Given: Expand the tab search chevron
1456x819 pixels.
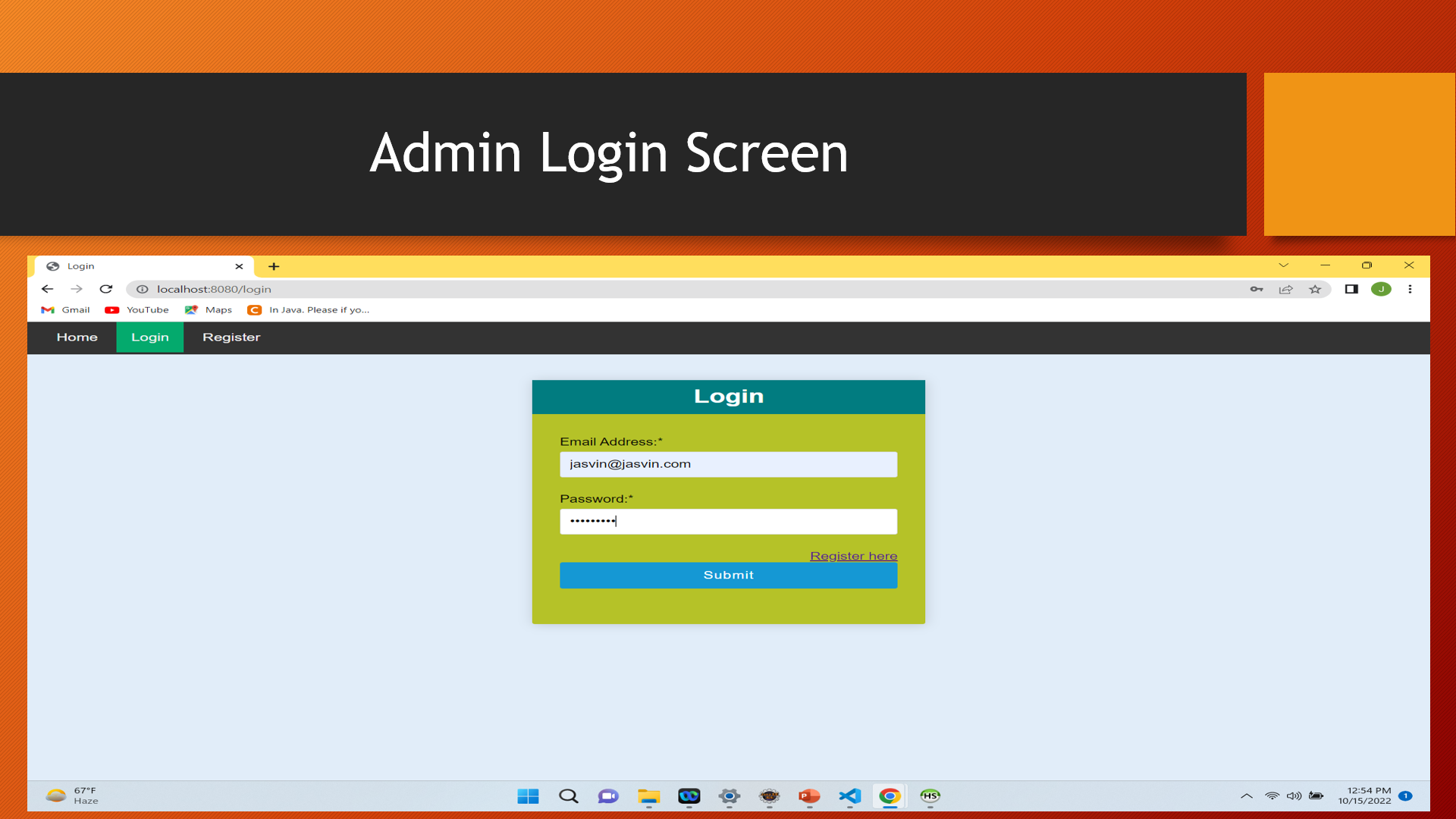Looking at the screenshot, I should pyautogui.click(x=1283, y=265).
